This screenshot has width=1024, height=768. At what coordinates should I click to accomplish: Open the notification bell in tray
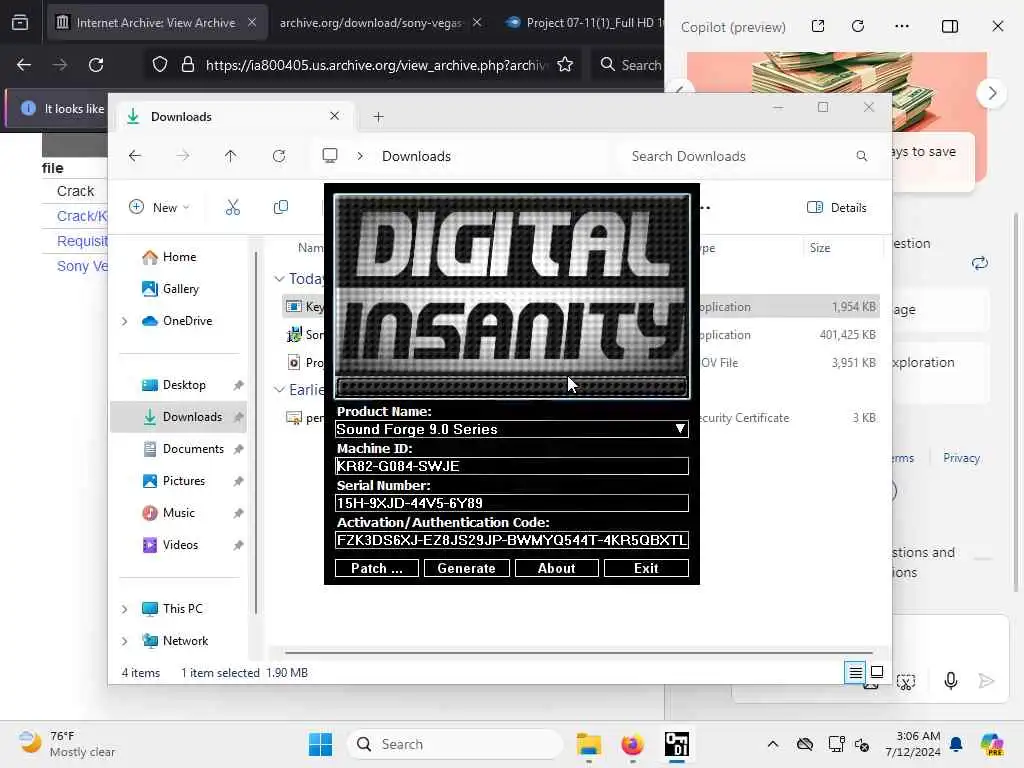(956, 744)
